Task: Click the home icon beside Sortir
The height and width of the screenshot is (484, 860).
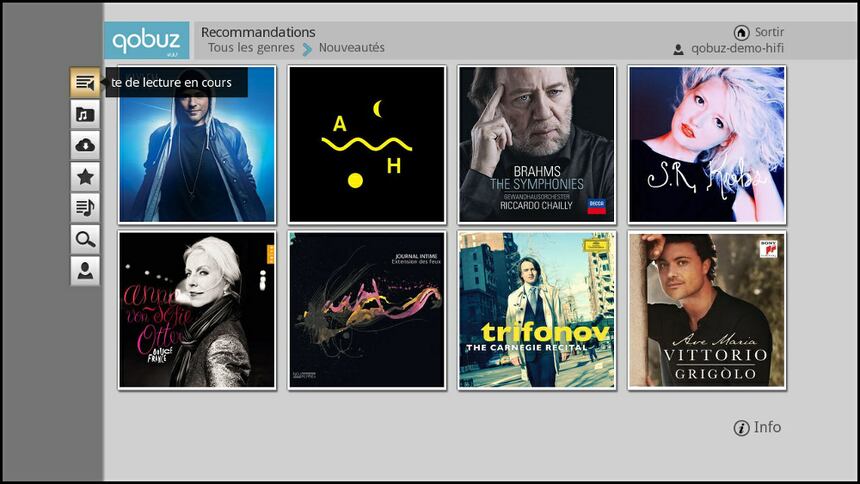Action: point(742,33)
